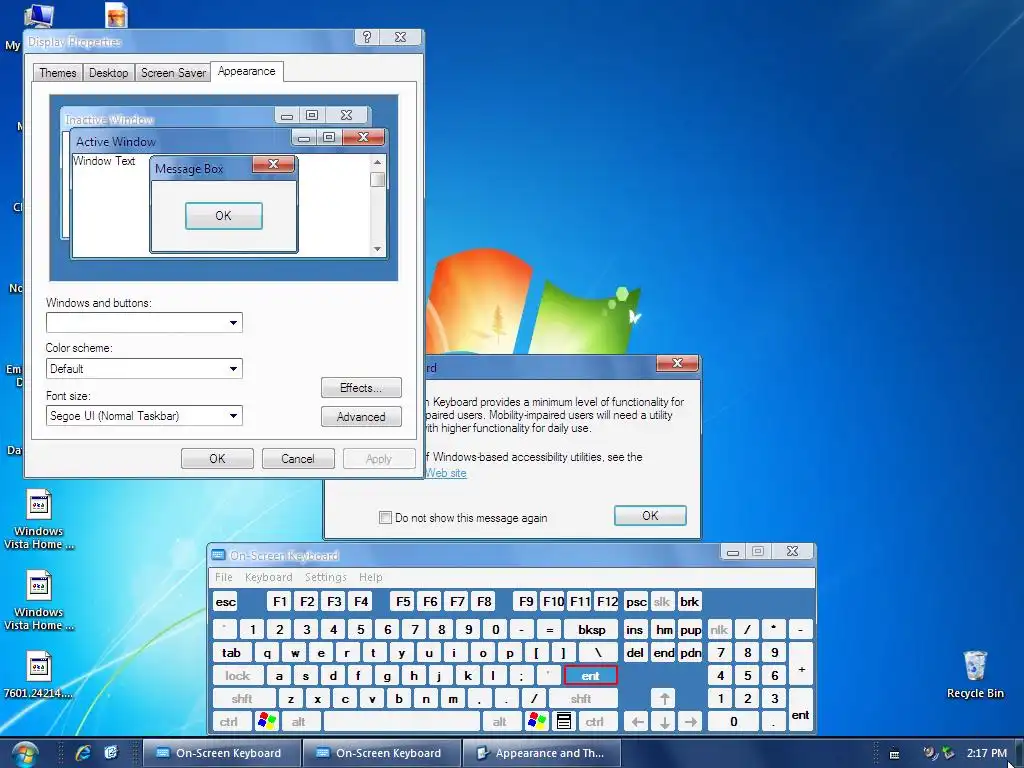Follow the Web site link
This screenshot has width=1024, height=768.
tap(446, 473)
